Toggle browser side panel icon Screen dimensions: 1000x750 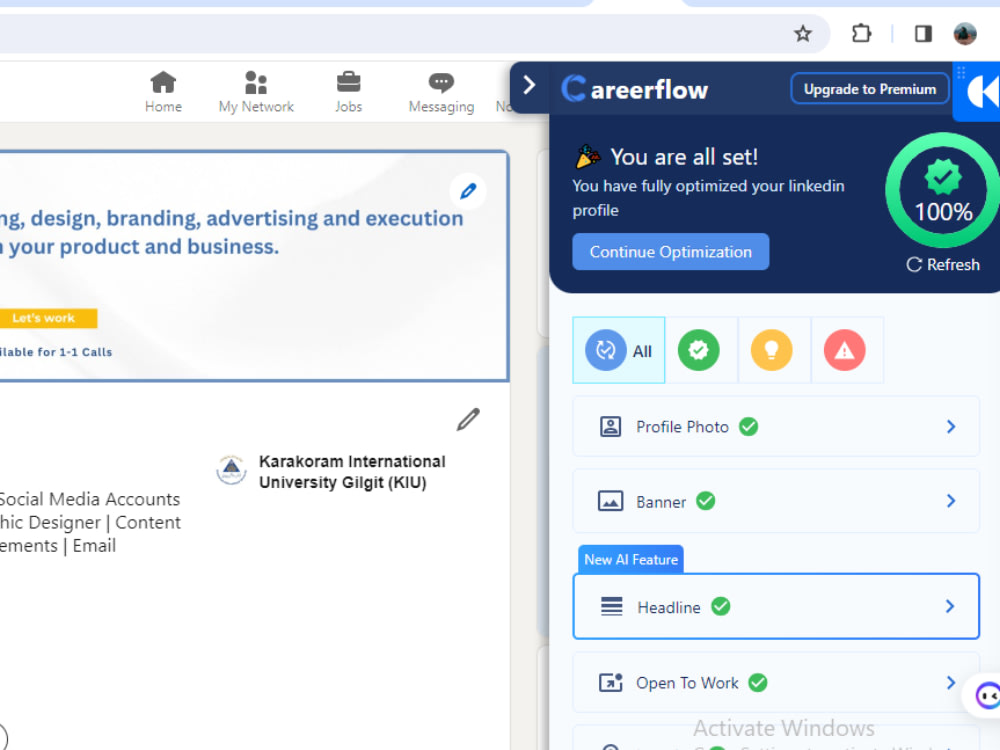(923, 33)
